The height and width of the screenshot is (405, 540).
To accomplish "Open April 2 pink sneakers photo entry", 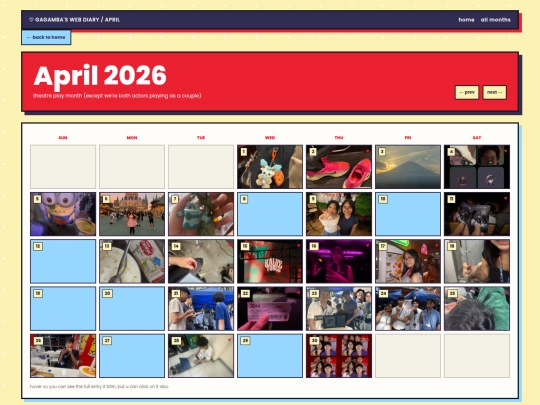I will tap(339, 167).
